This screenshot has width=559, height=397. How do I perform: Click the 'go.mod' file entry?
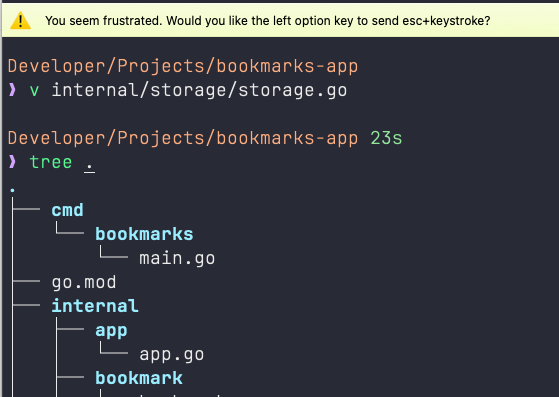coord(84,283)
